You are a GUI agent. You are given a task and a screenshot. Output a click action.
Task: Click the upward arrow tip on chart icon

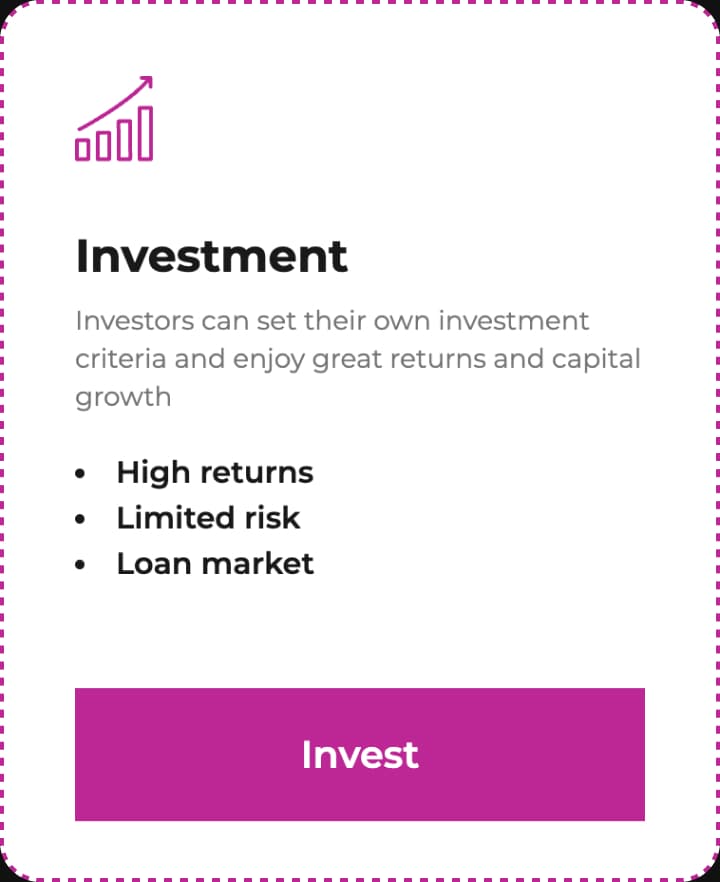coord(148,81)
